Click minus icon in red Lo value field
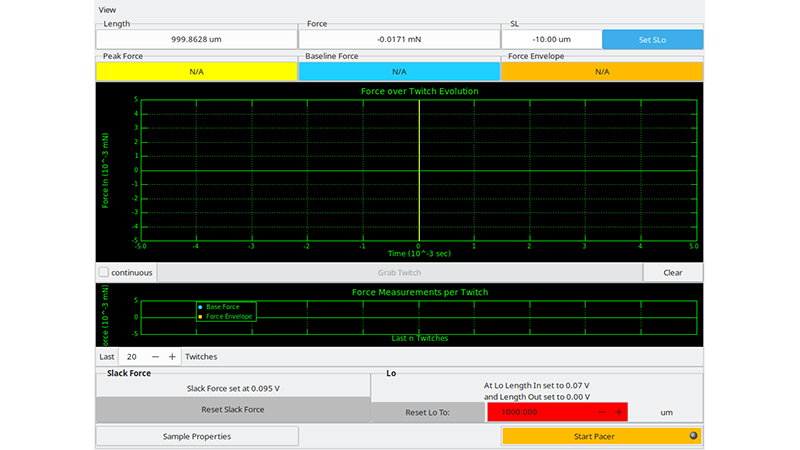This screenshot has height=450, width=800. [x=602, y=412]
